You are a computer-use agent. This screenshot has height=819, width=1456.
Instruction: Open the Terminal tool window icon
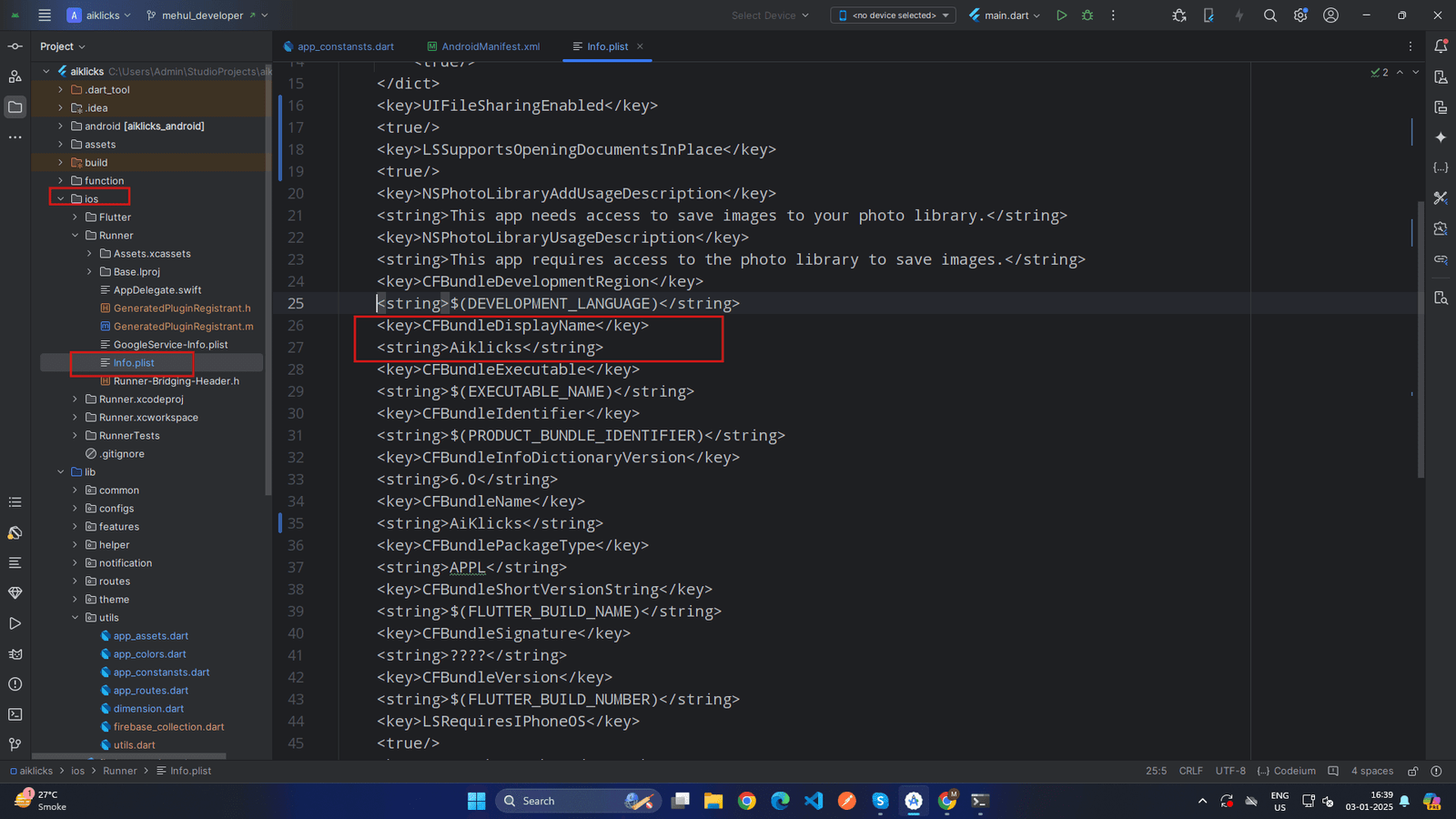(x=15, y=714)
